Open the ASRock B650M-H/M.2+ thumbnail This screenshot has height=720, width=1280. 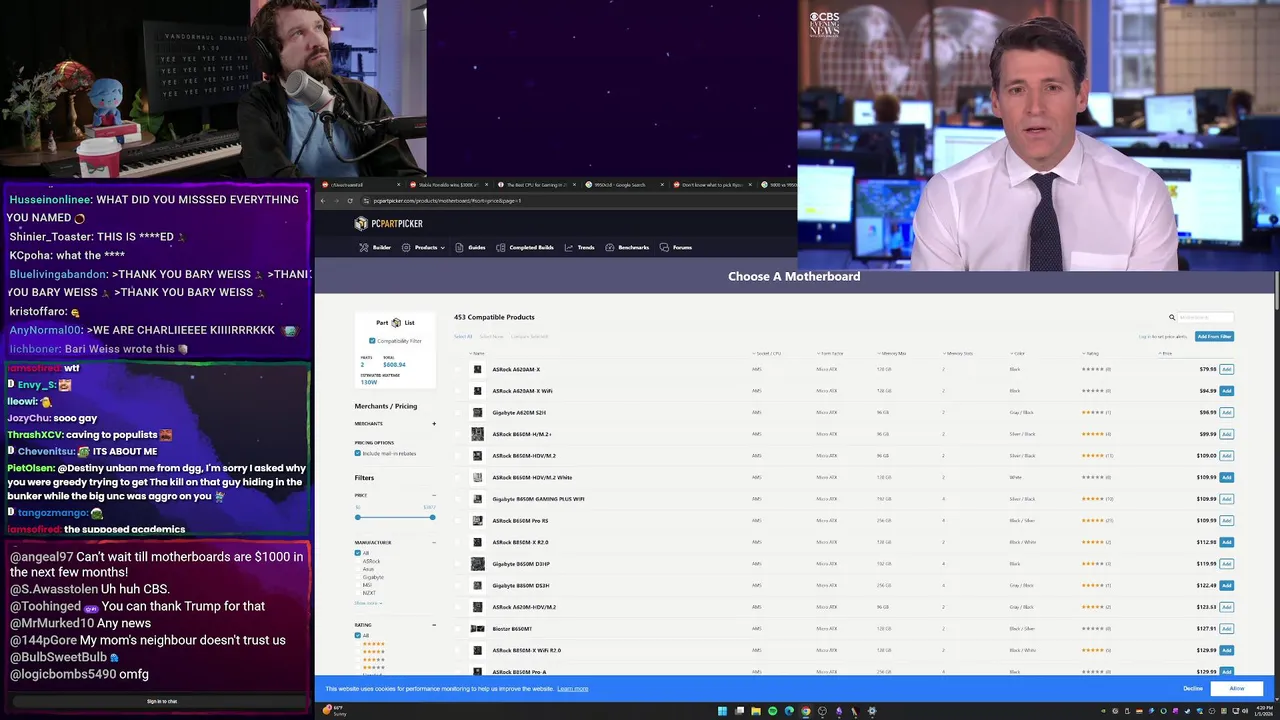(477, 434)
